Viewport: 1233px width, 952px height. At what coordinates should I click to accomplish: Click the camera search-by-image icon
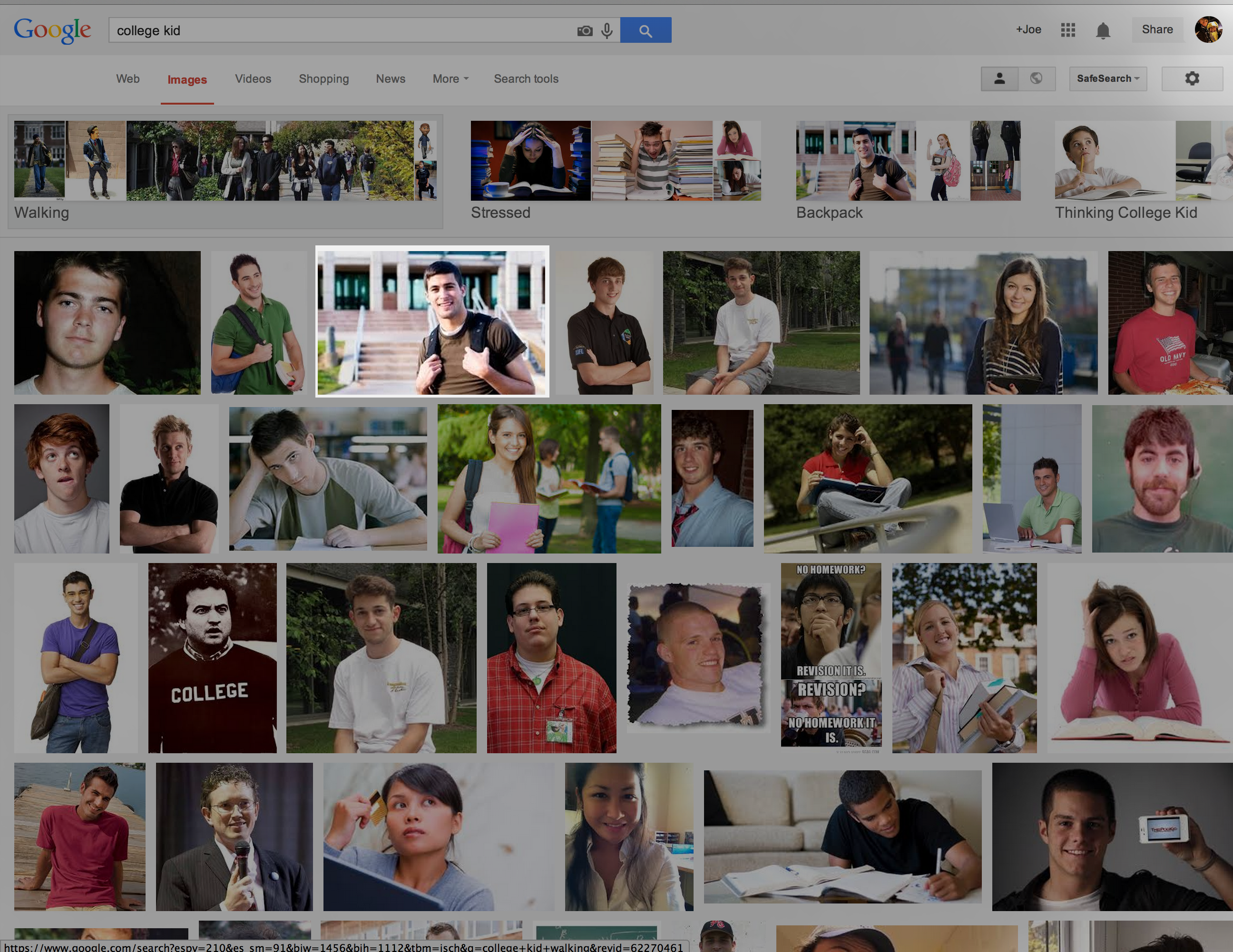(x=584, y=30)
